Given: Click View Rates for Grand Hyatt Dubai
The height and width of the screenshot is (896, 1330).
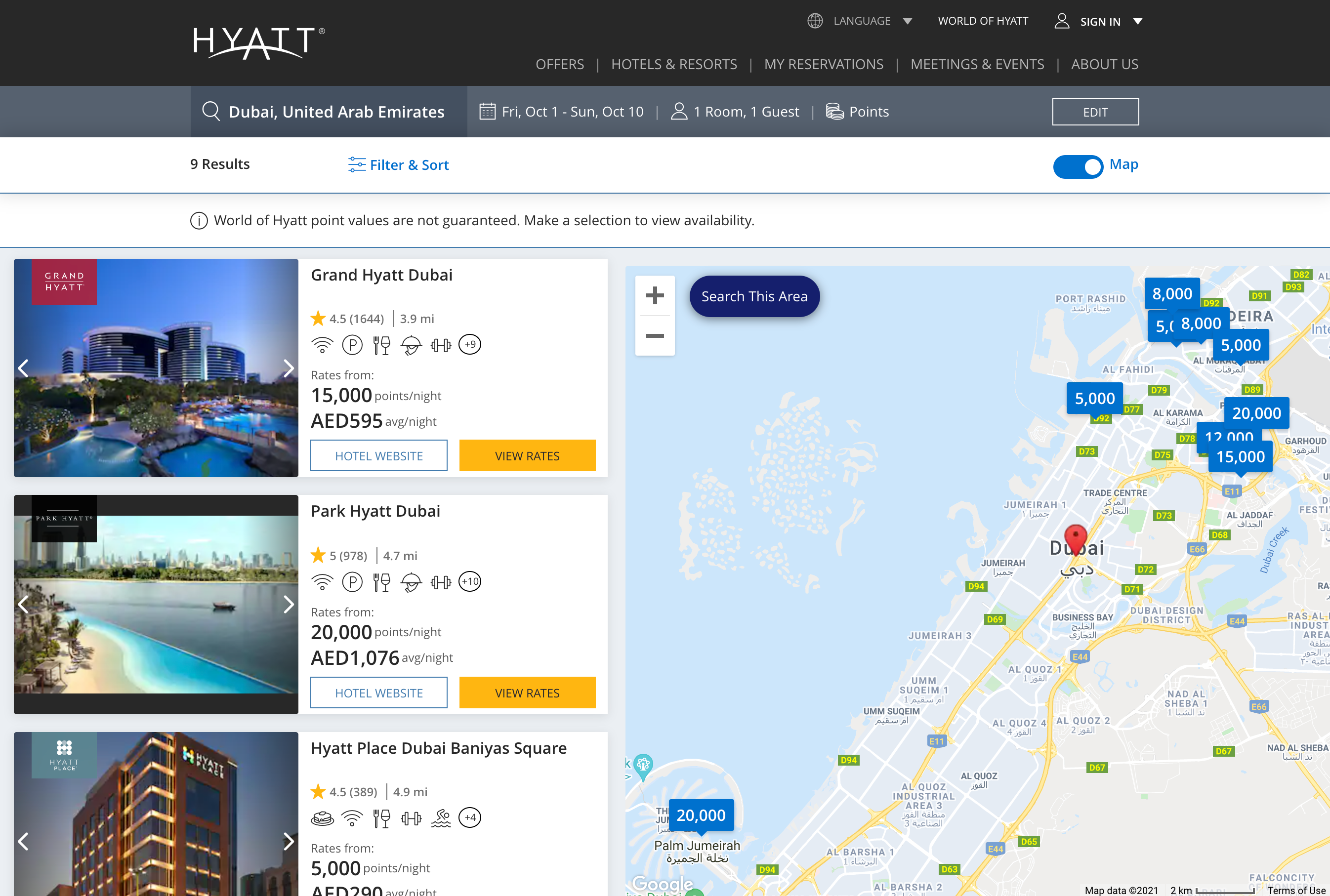Looking at the screenshot, I should click(x=527, y=456).
